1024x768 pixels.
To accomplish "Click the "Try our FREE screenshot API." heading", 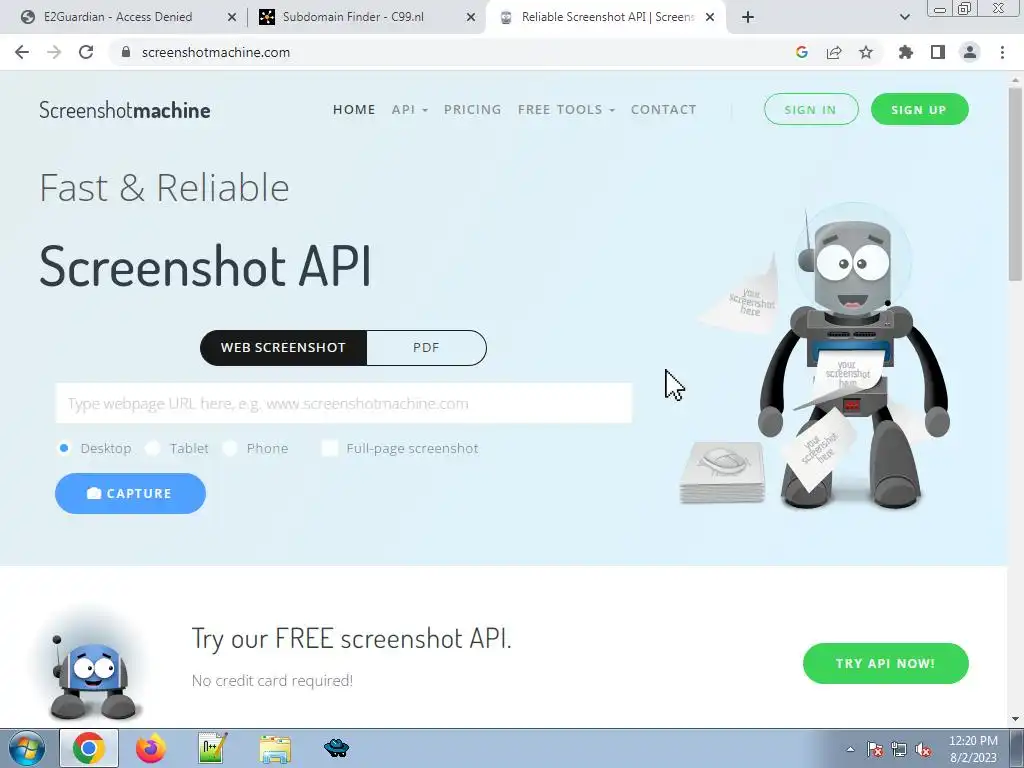I will [x=351, y=638].
